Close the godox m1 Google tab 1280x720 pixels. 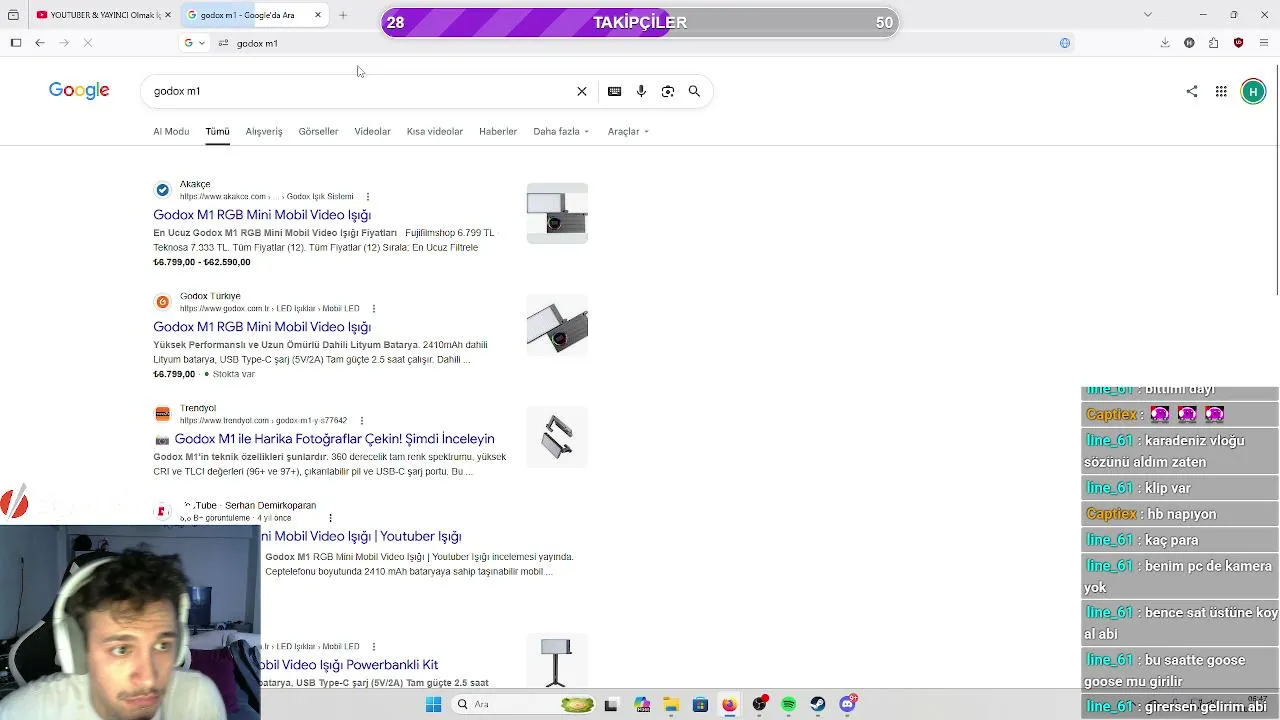318,15
